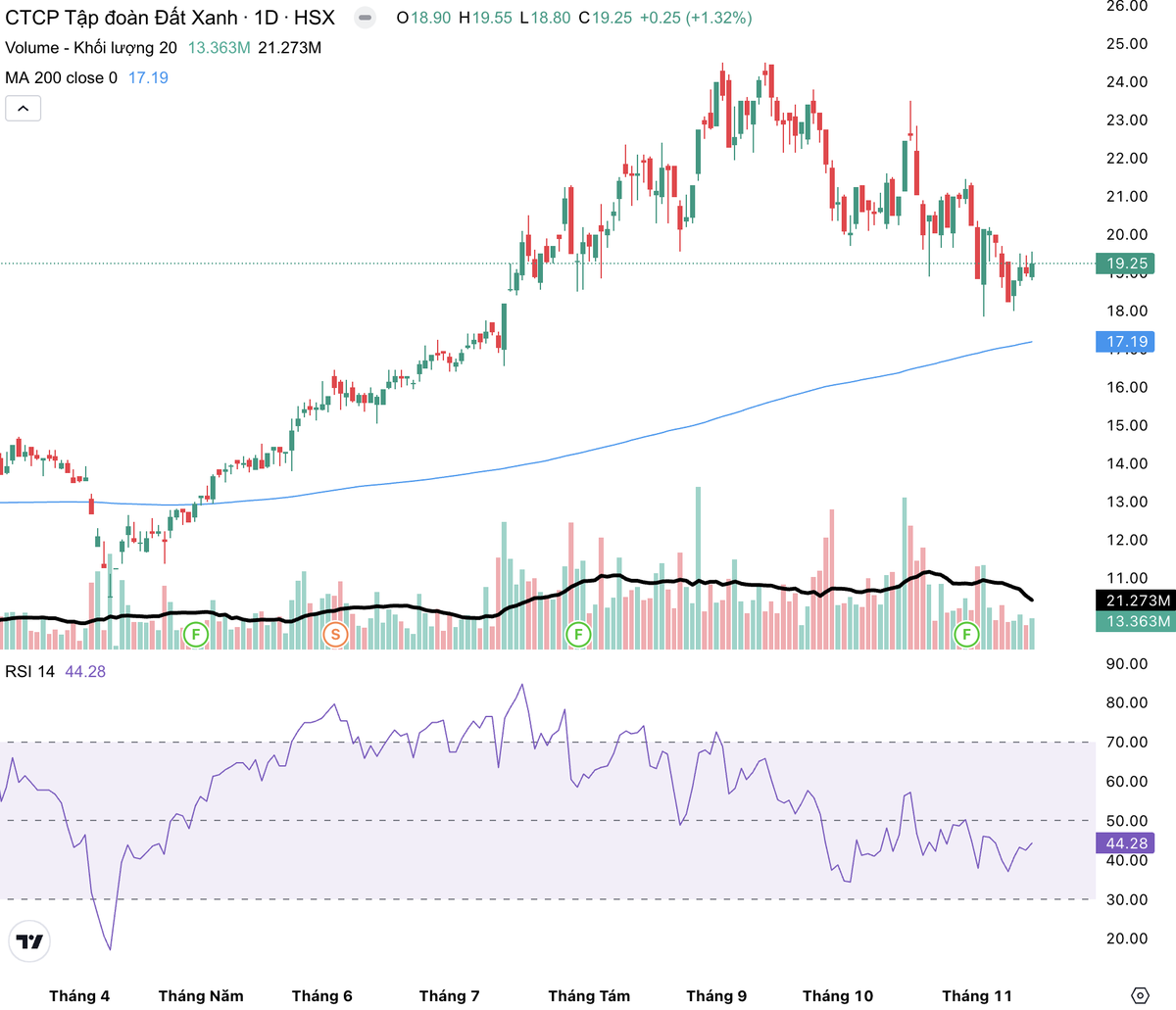
Task: Click the F marker near Tháng Năm
Action: [x=196, y=635]
